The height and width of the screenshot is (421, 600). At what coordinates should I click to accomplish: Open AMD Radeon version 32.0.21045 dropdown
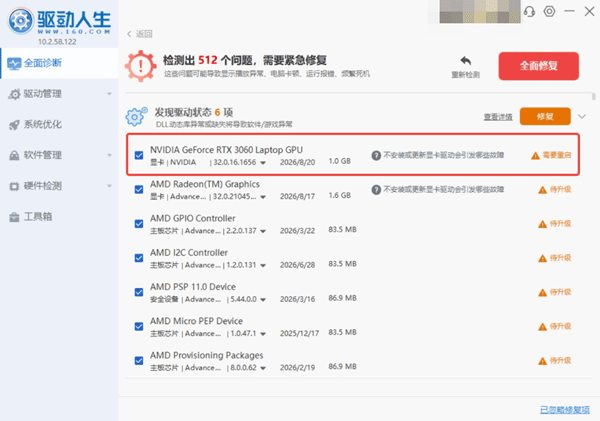tap(263, 197)
